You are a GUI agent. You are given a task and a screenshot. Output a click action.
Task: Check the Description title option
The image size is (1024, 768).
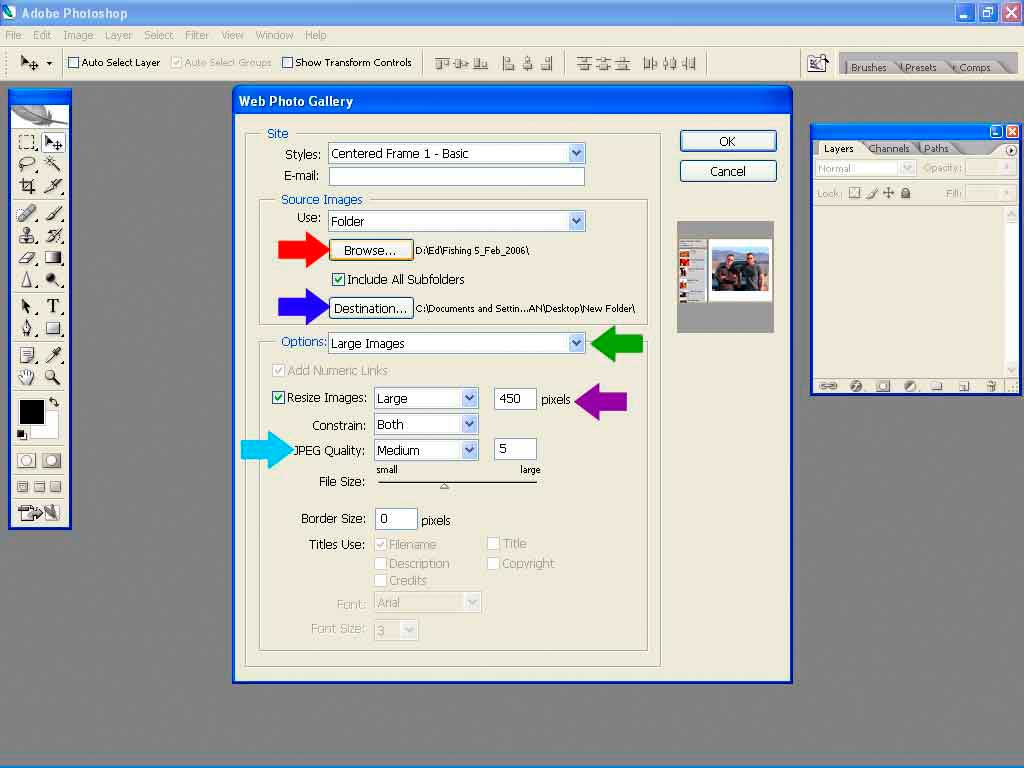click(x=381, y=563)
